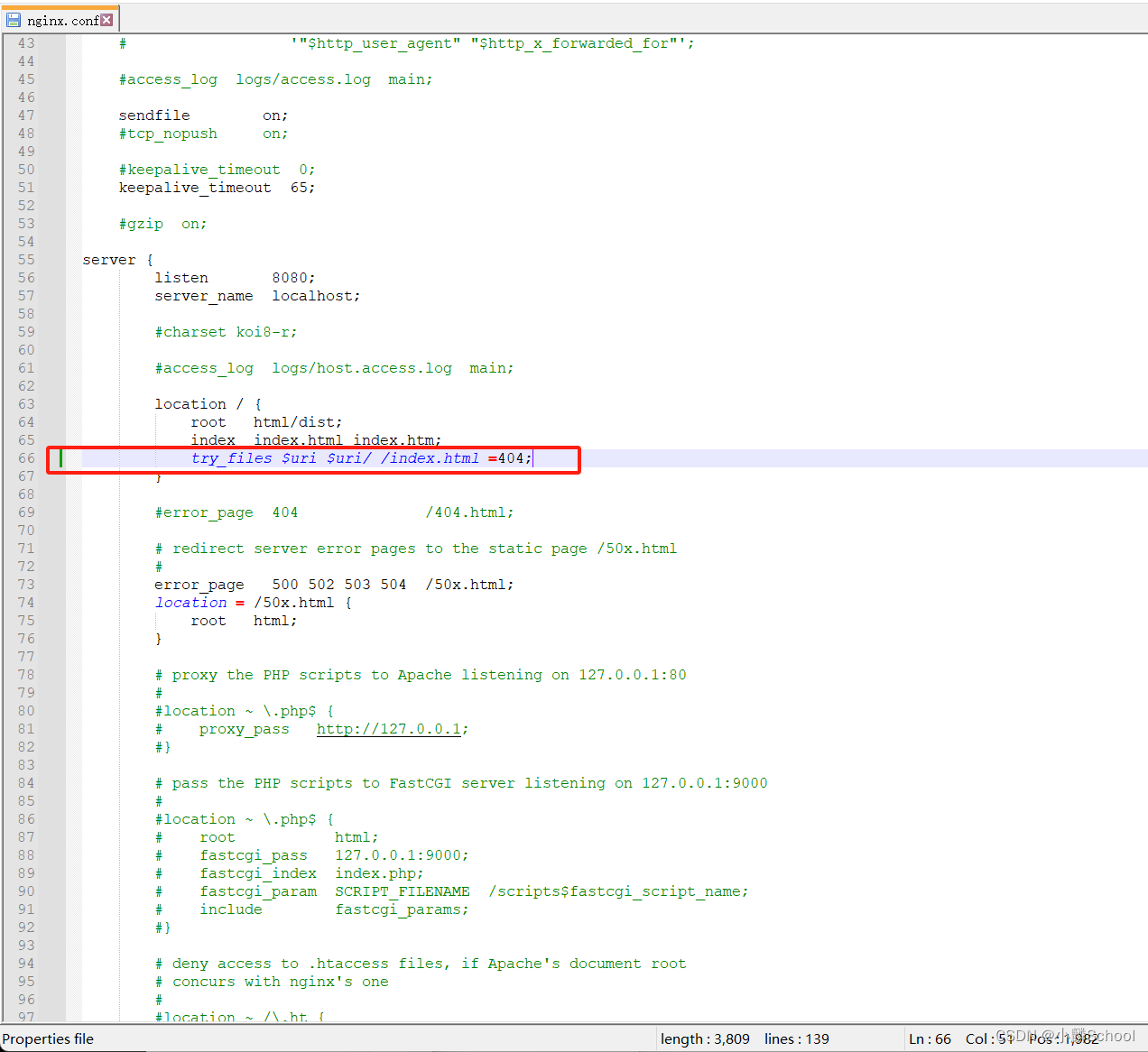Image resolution: width=1148 pixels, height=1052 pixels.
Task: Select line number 55 in the margin
Action: [26, 260]
